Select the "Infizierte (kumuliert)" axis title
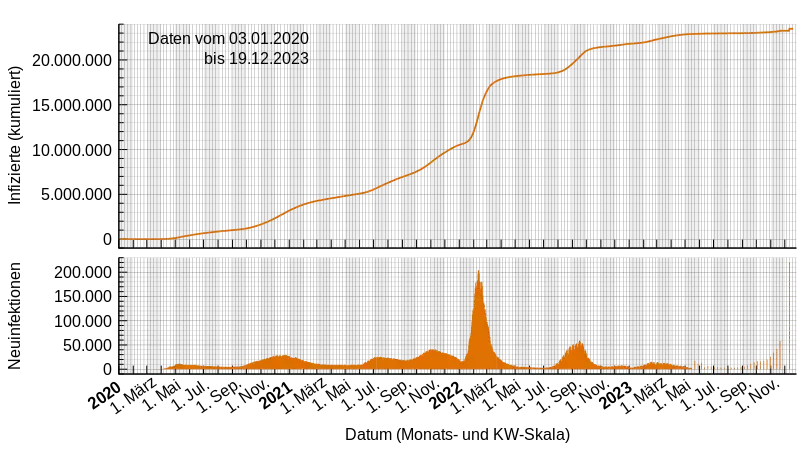This screenshot has width=801, height=451. 15,135
